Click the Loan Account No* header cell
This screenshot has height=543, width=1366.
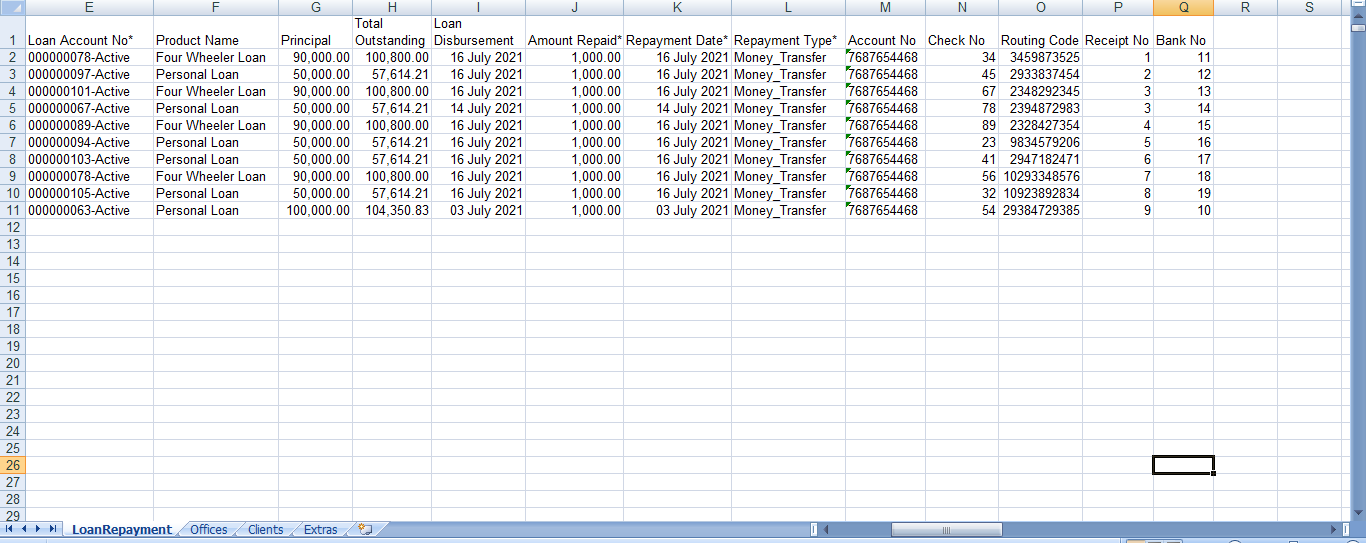coord(89,41)
